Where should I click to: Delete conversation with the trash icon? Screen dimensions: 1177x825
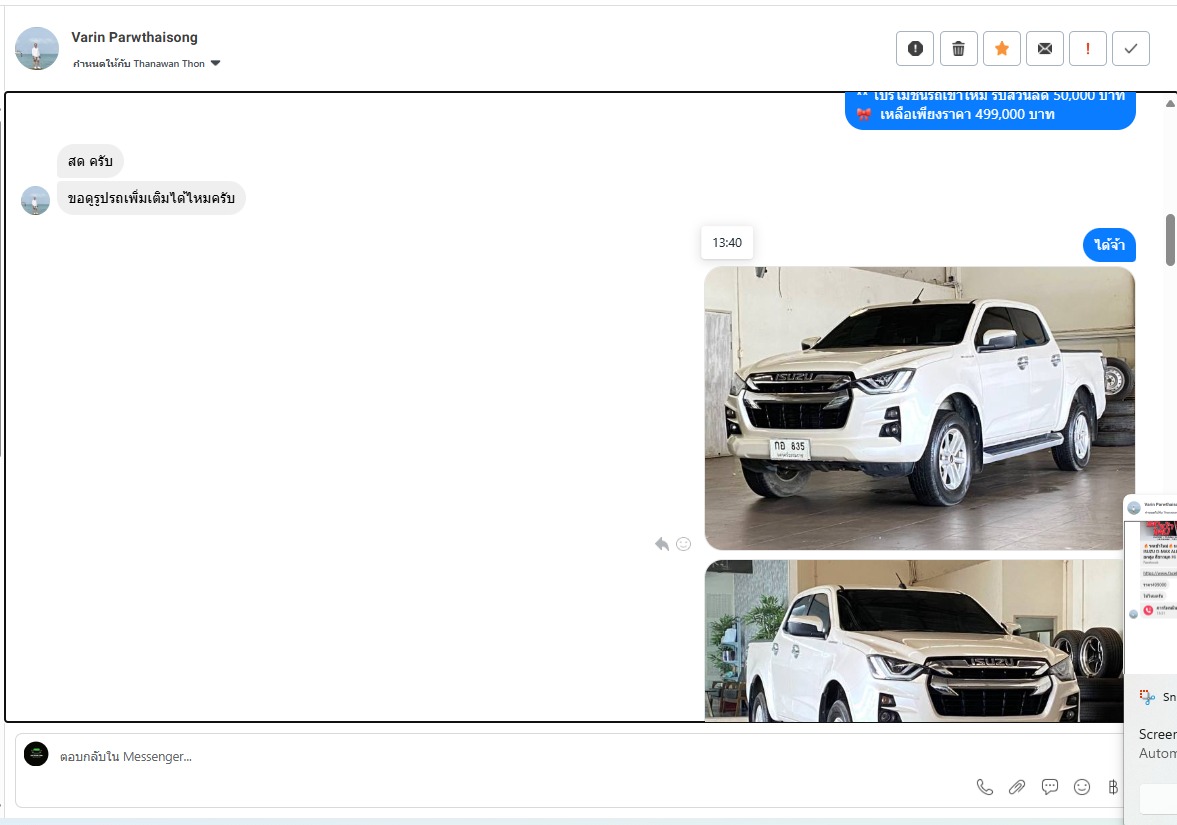pyautogui.click(x=958, y=48)
